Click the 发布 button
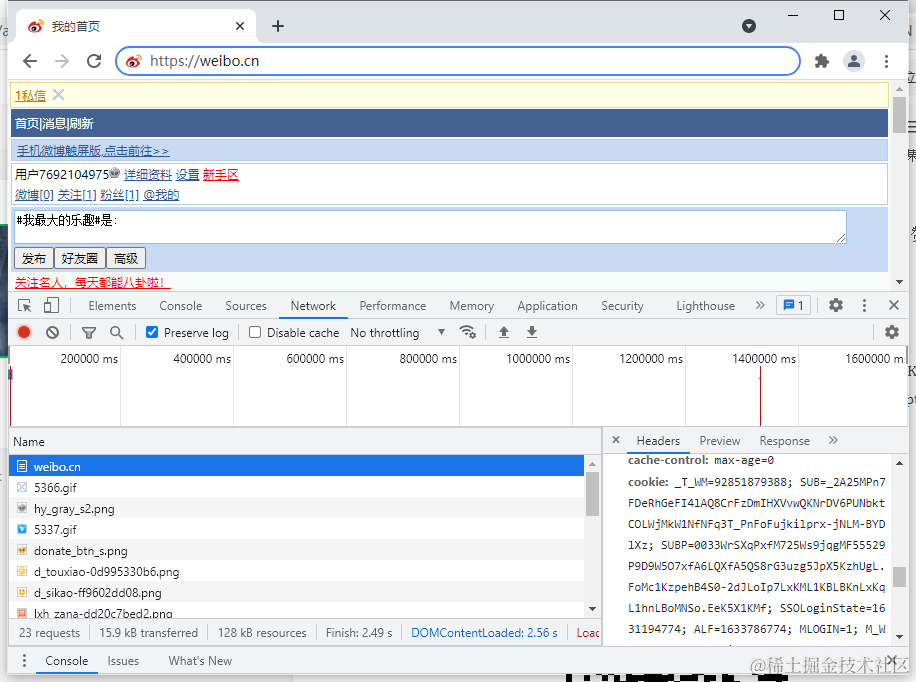 pyautogui.click(x=34, y=258)
